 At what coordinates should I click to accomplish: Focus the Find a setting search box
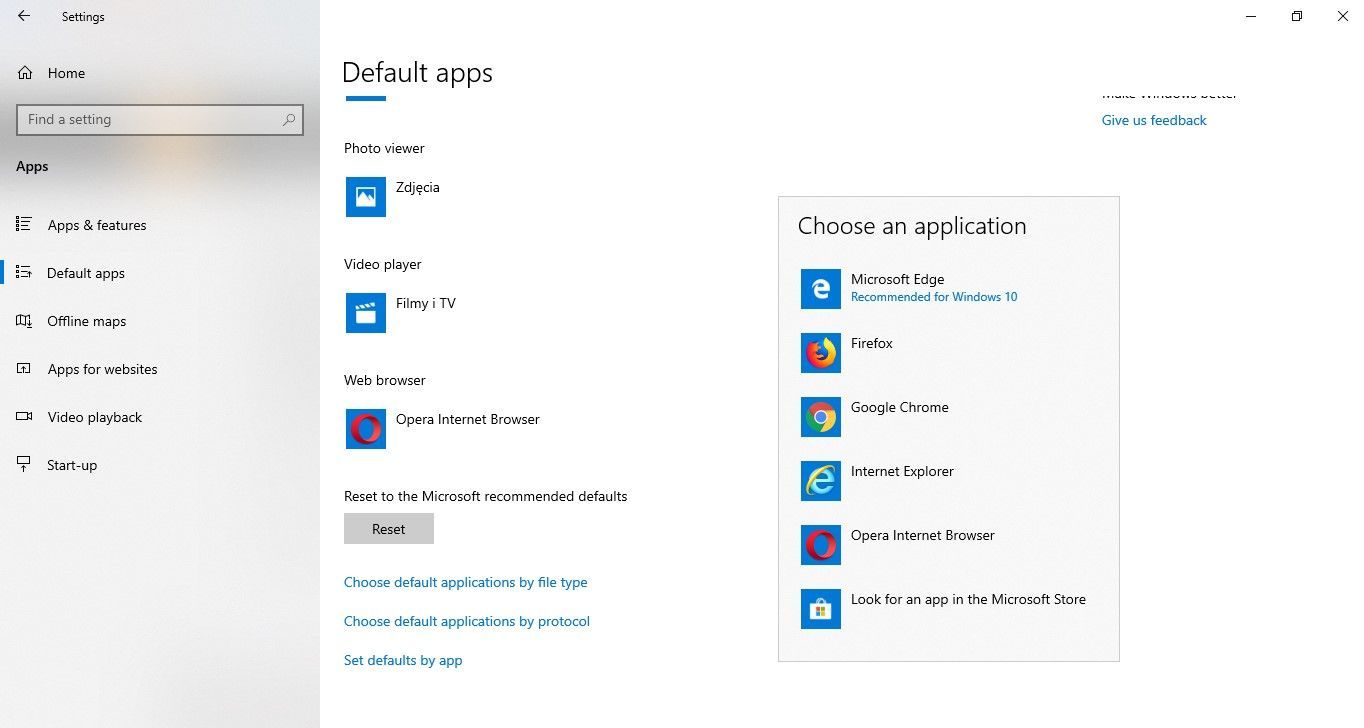point(150,119)
